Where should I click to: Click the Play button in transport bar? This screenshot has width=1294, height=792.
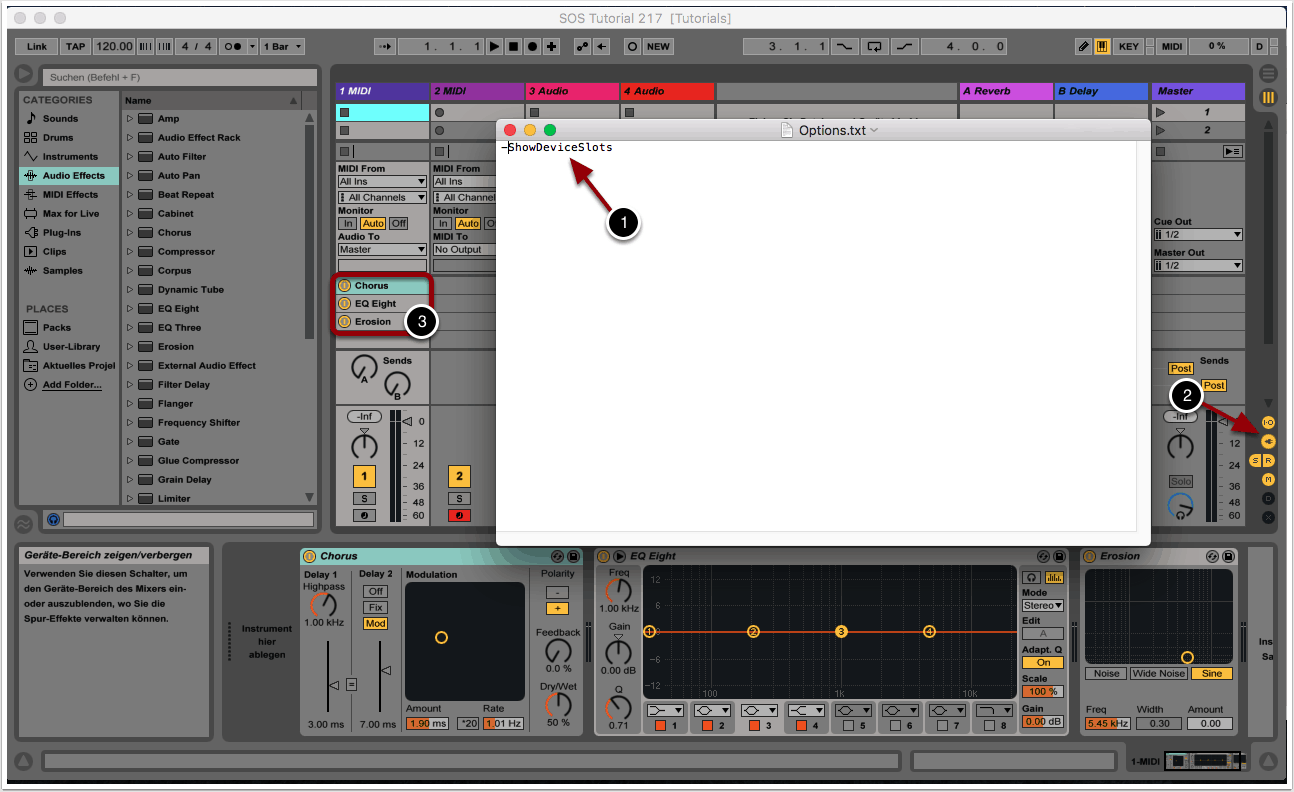(494, 46)
